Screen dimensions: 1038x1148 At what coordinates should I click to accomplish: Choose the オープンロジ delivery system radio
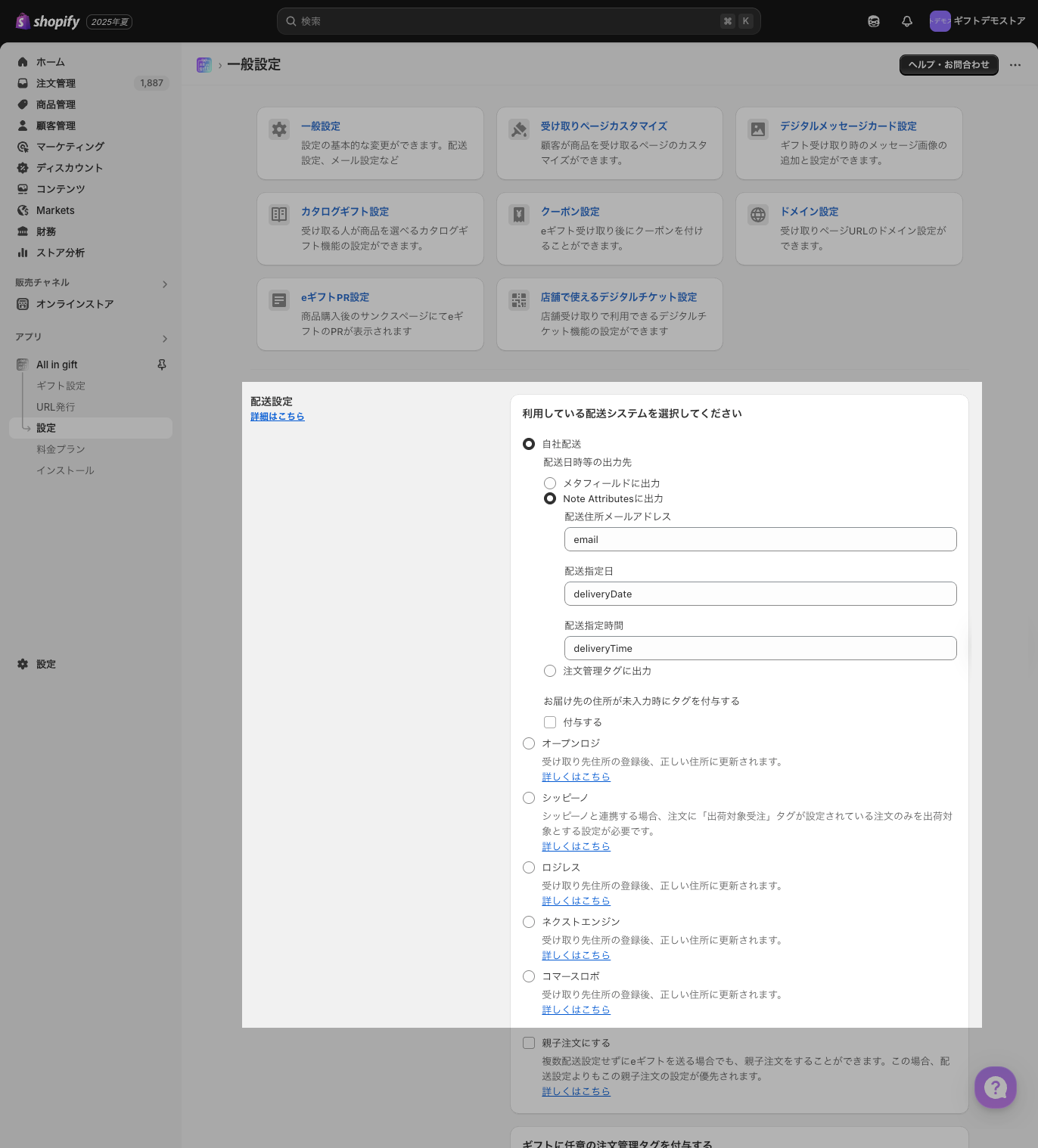(529, 743)
